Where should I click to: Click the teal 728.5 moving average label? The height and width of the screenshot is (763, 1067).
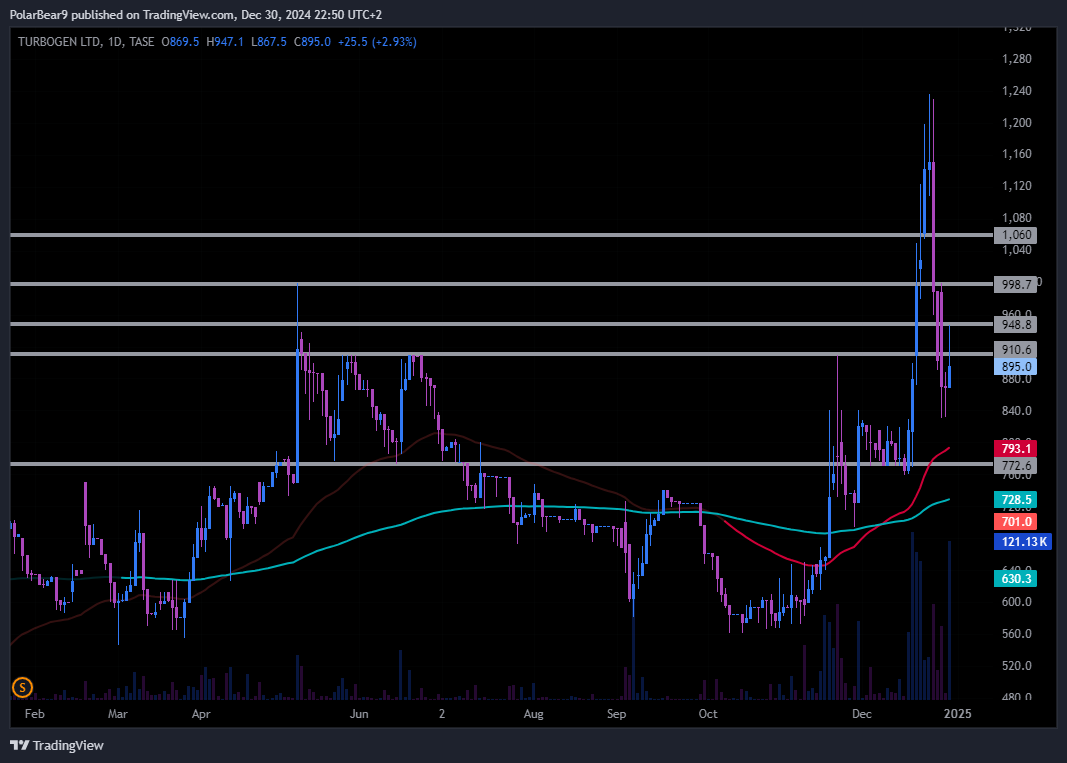tap(1015, 500)
